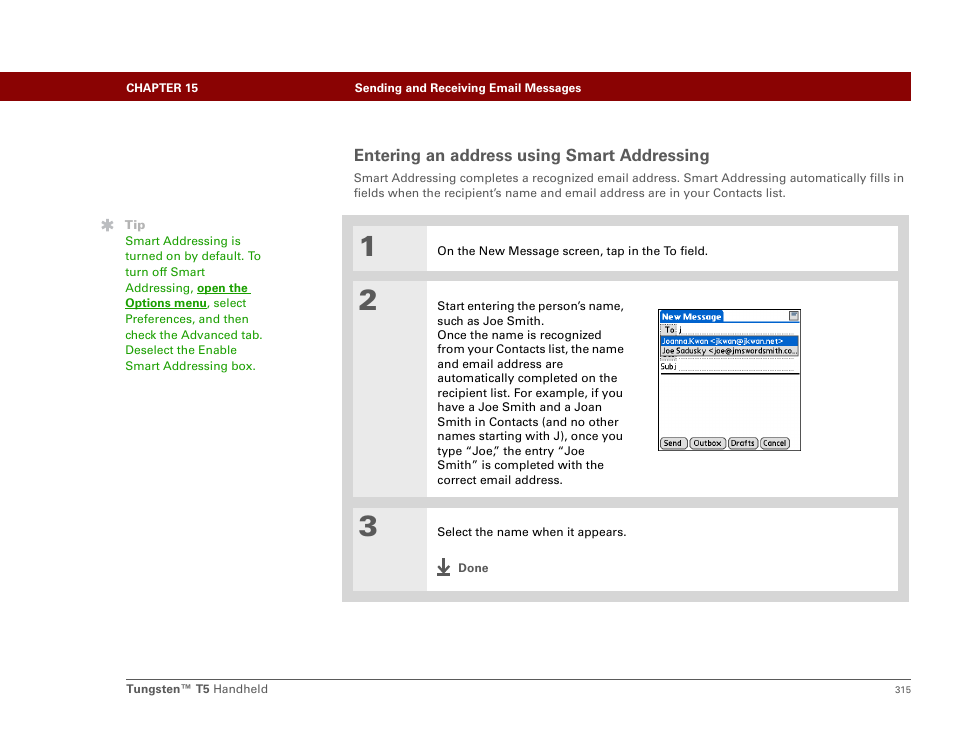Tap the Outbox button in New Message
This screenshot has height=738, width=954.
click(708, 443)
